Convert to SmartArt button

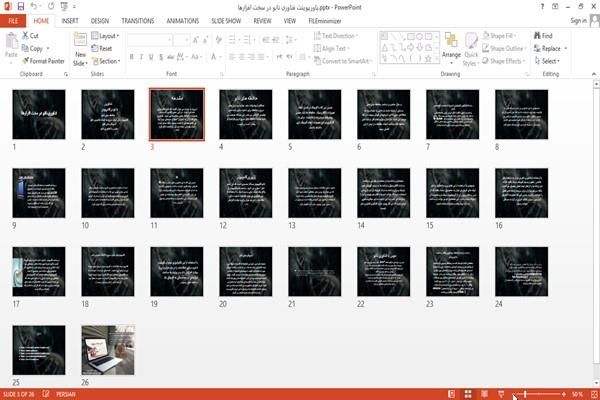[343, 61]
